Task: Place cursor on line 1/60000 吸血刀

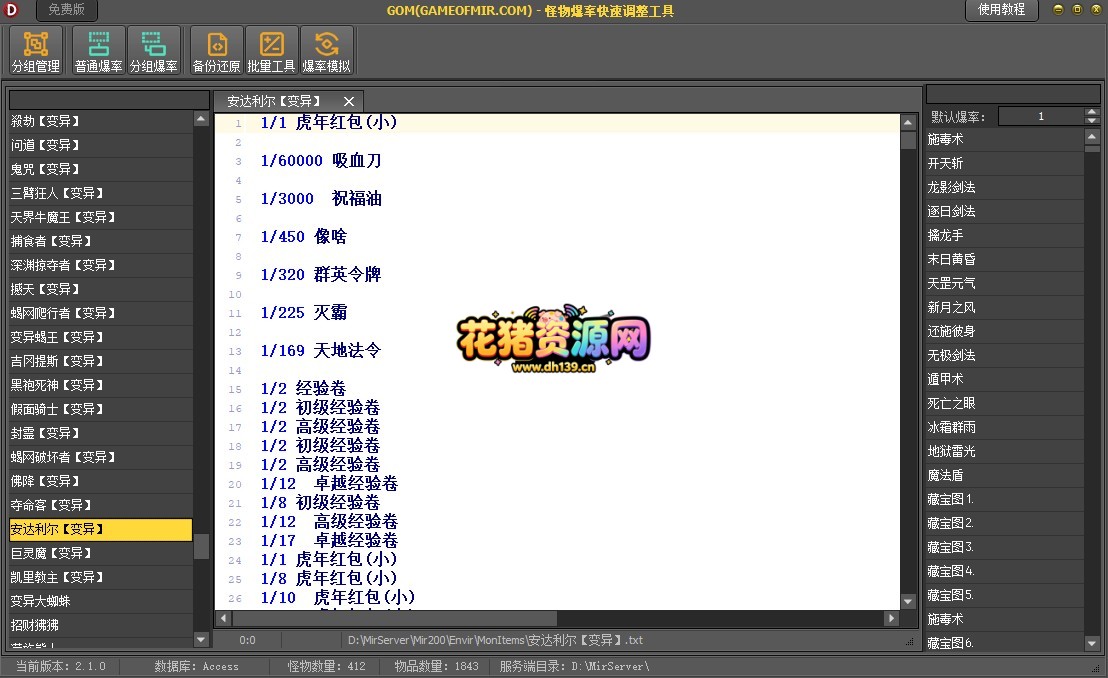Action: (x=321, y=161)
